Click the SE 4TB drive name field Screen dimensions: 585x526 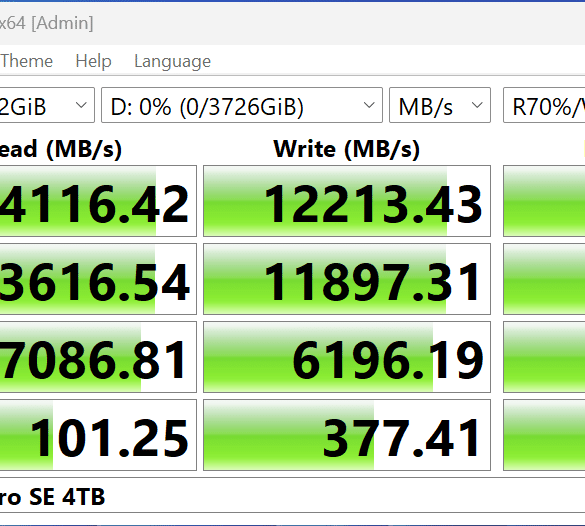click(292, 496)
